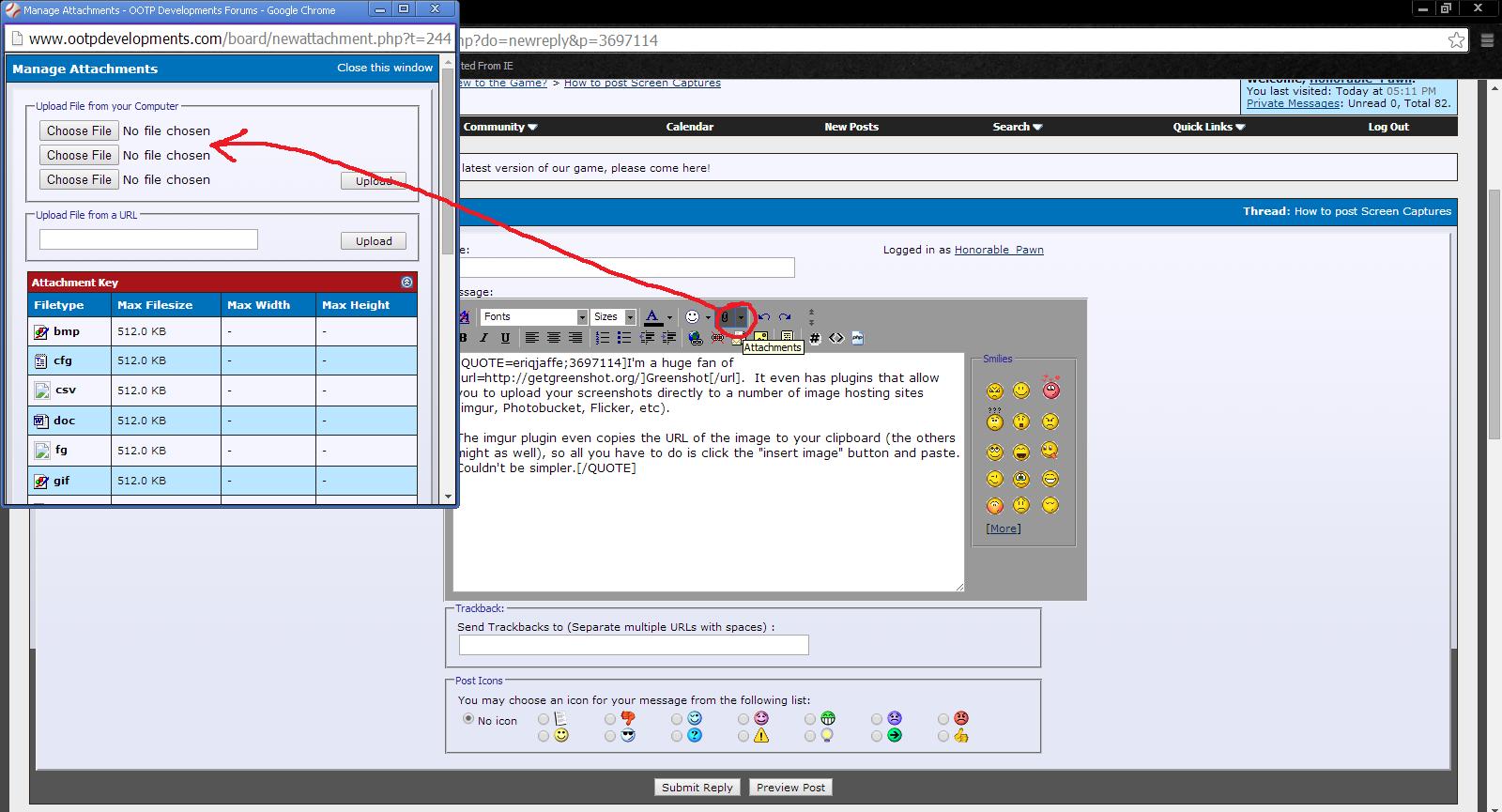Viewport: 1502px width, 812px height.
Task: Click the italic formatting icon
Action: [x=484, y=338]
